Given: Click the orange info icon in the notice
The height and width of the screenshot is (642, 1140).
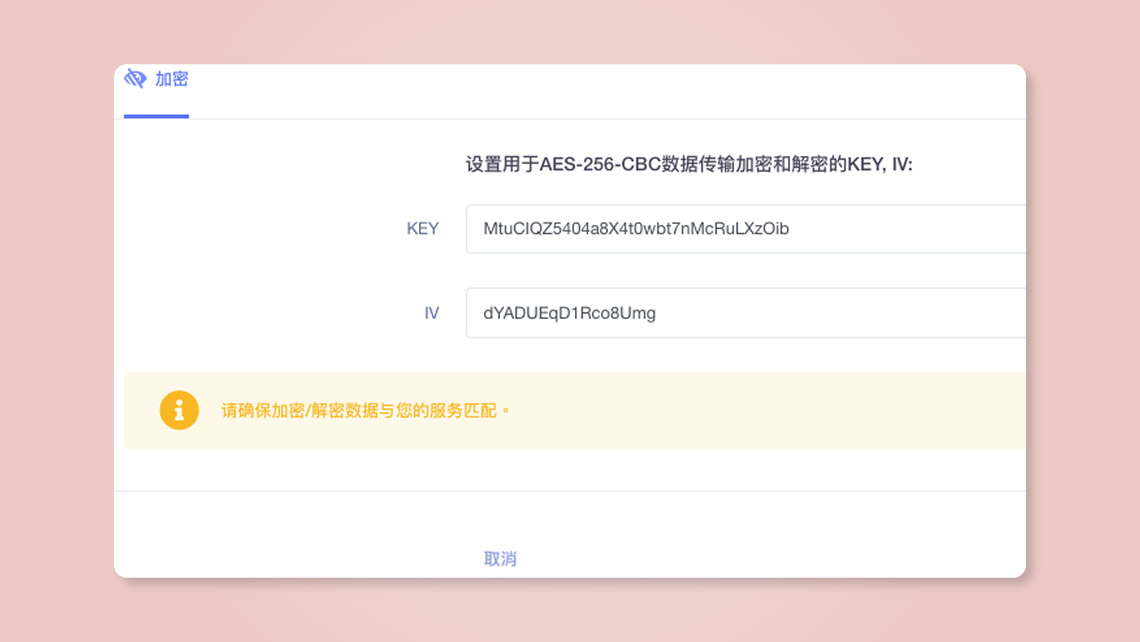Looking at the screenshot, I should [x=179, y=410].
